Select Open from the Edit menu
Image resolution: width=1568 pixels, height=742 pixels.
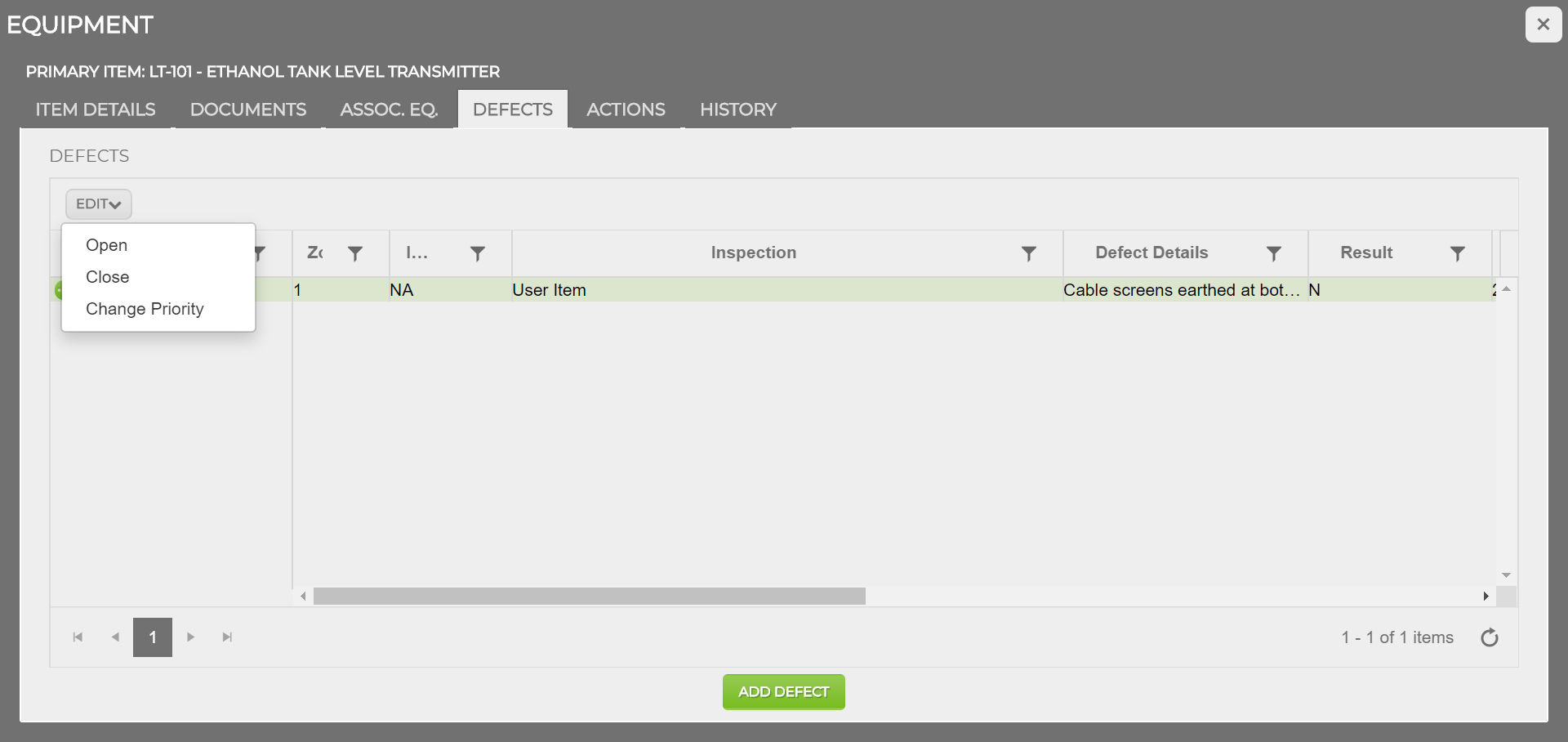106,245
